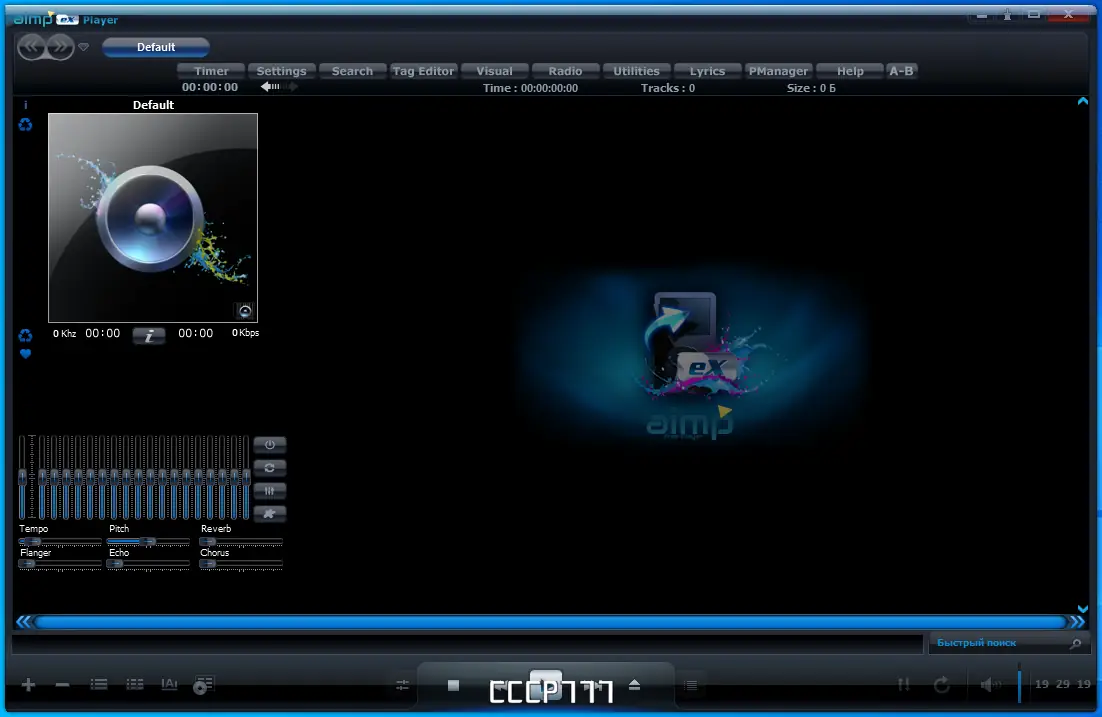Click the Chorus slider
Image resolution: width=1102 pixels, height=717 pixels.
pos(240,564)
